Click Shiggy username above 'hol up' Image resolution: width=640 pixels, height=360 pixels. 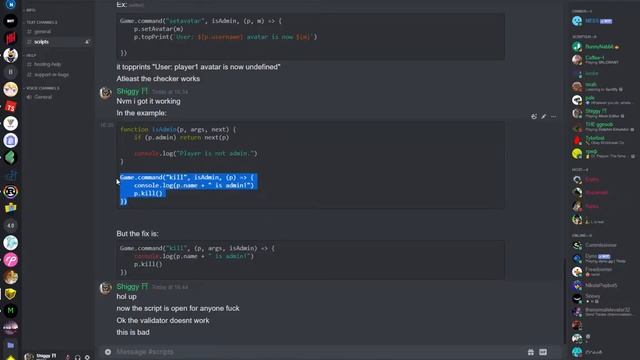pos(132,287)
